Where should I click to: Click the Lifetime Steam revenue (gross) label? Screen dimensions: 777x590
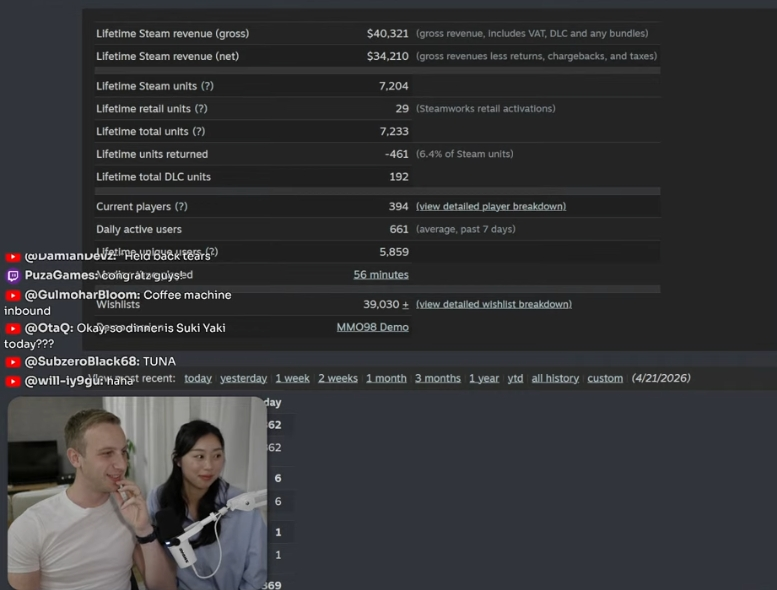click(172, 34)
